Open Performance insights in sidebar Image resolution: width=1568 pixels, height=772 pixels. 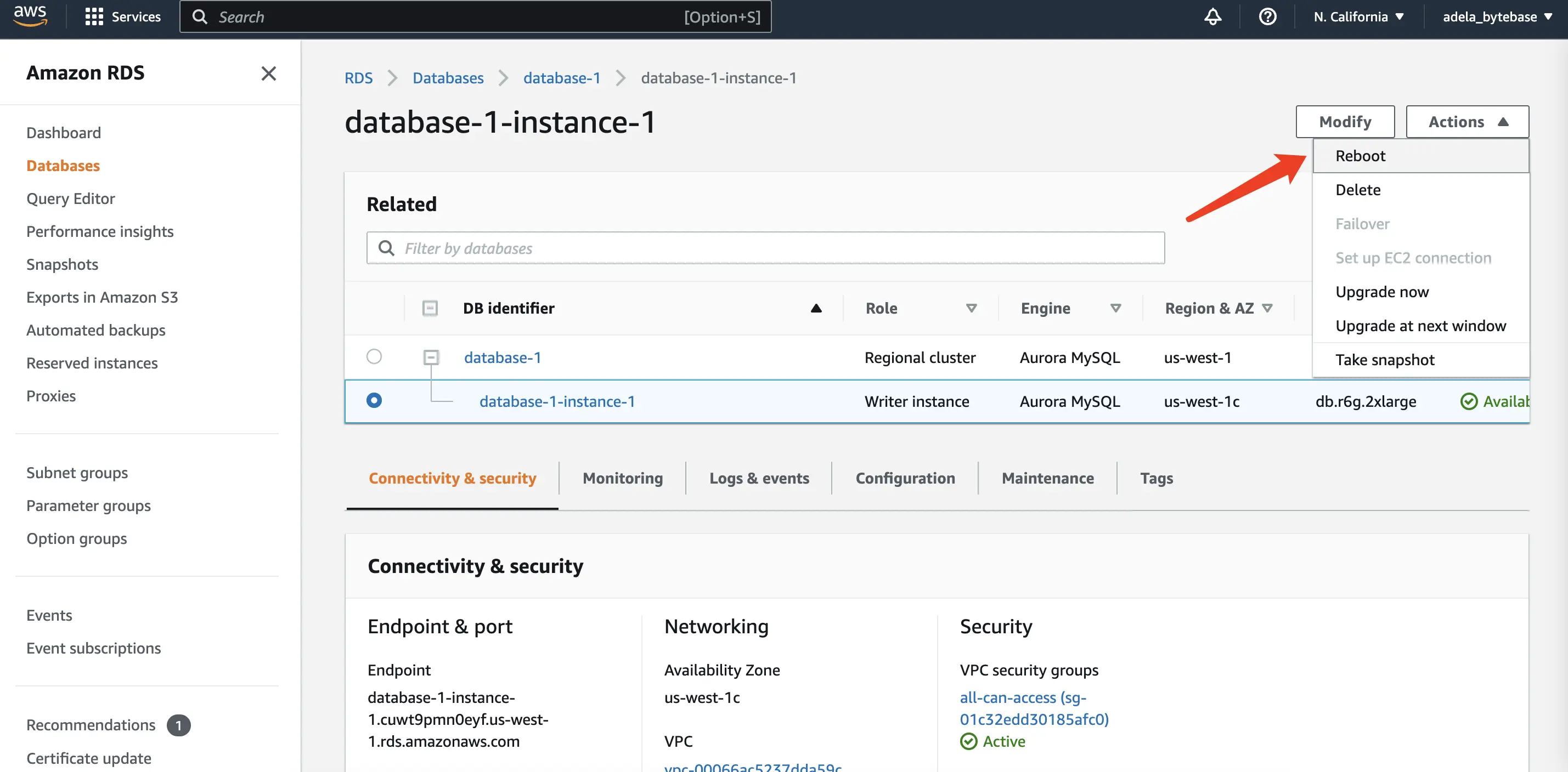99,231
